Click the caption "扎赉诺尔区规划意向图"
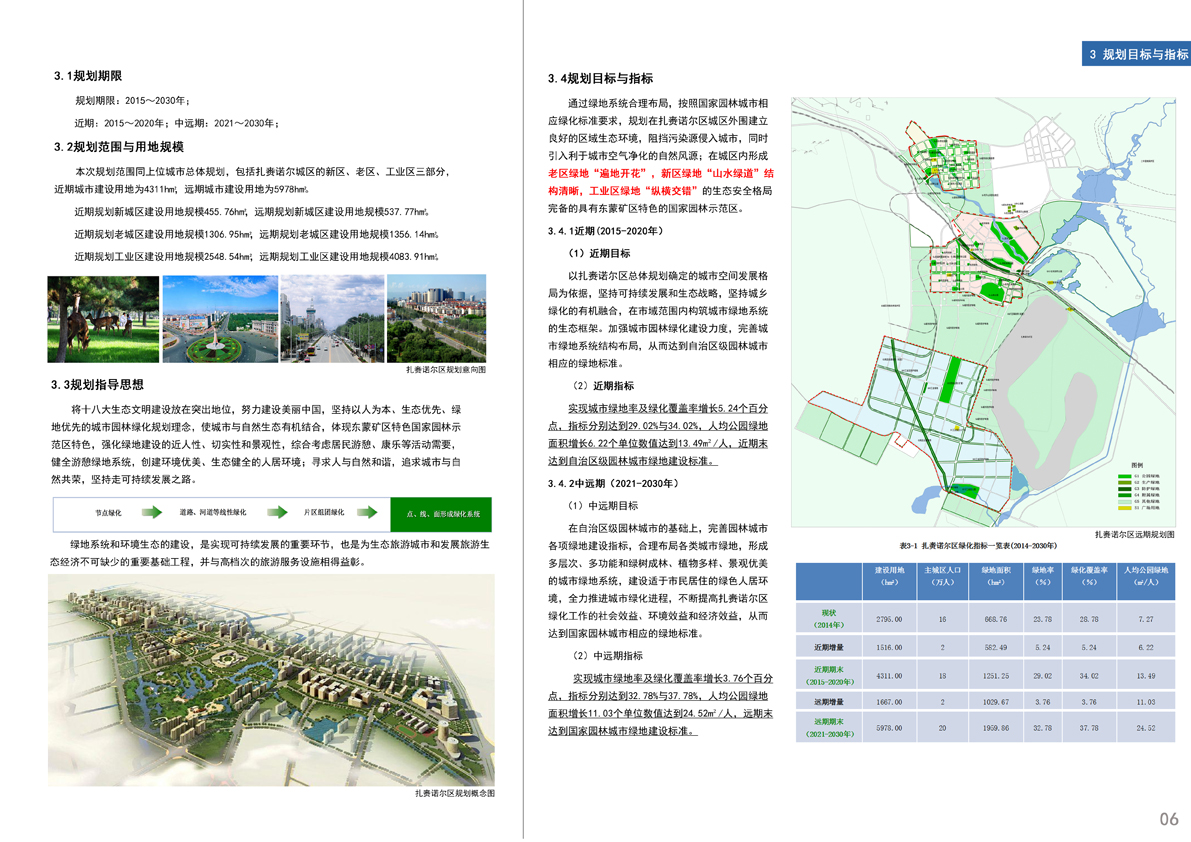1191x842 pixels. coord(446,370)
